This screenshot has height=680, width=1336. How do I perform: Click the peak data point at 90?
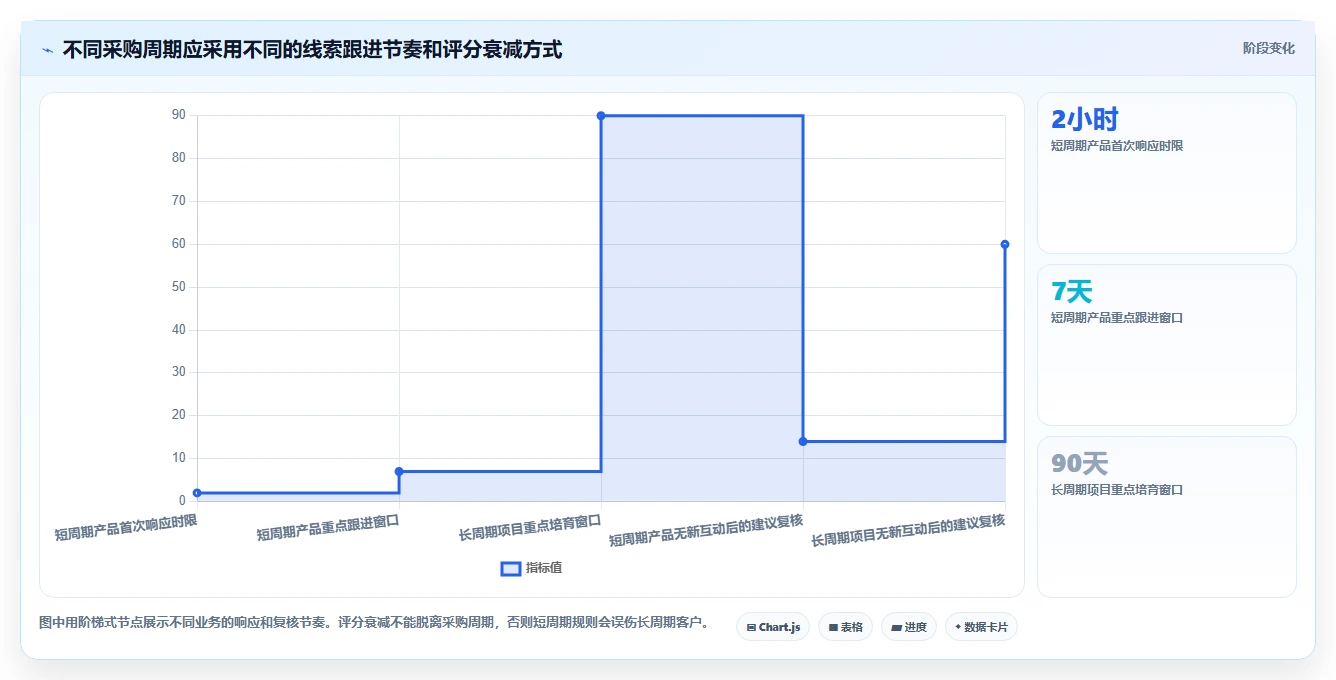[x=601, y=116]
